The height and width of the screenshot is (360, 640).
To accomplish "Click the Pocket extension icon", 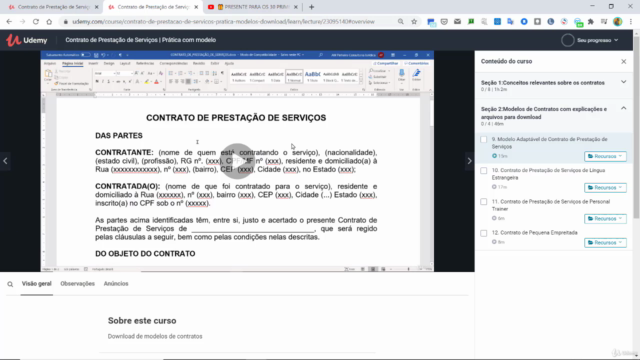I will 444,22.
